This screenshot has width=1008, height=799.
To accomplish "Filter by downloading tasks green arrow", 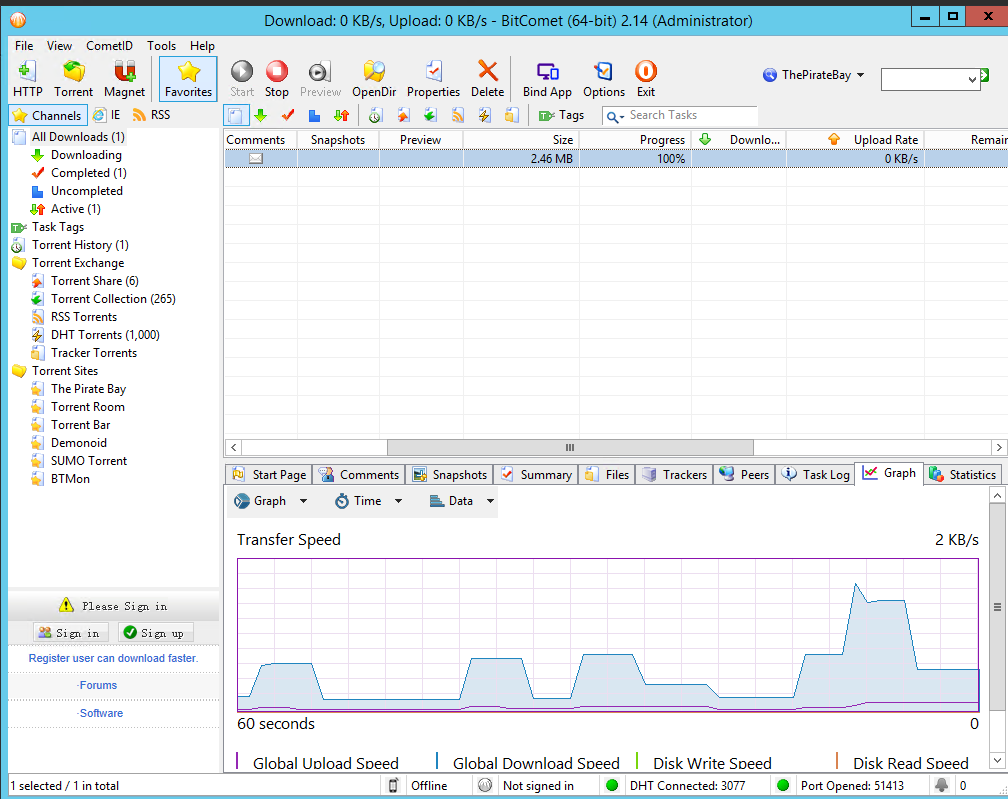I will pyautogui.click(x=260, y=116).
